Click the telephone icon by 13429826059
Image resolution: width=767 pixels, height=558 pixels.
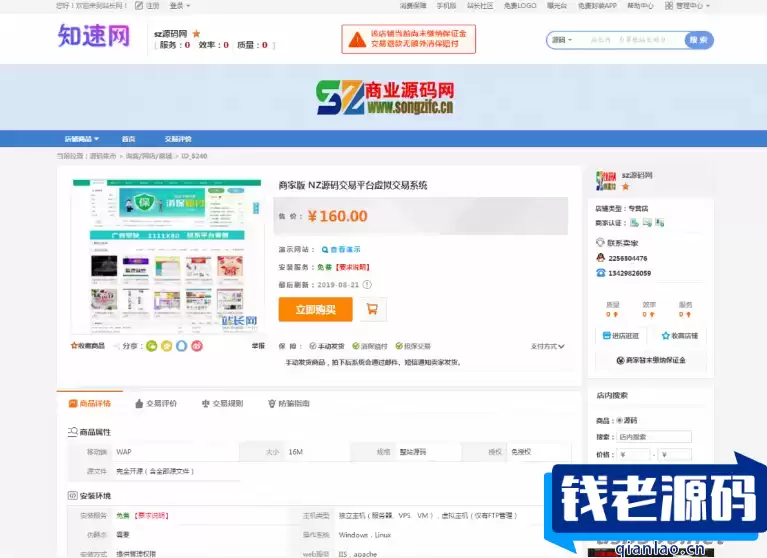[x=601, y=273]
